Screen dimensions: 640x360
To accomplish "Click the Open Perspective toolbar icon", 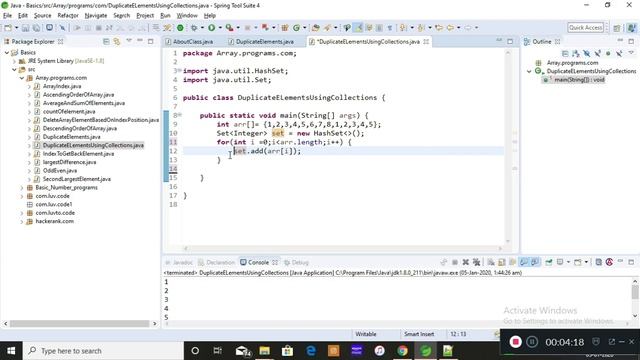I will click(617, 28).
